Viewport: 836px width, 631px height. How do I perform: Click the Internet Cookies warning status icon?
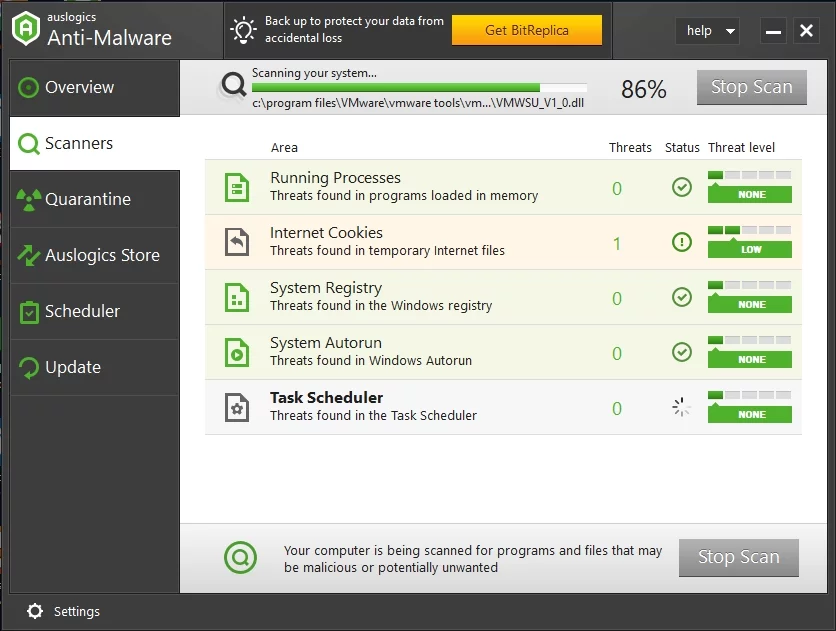682,242
